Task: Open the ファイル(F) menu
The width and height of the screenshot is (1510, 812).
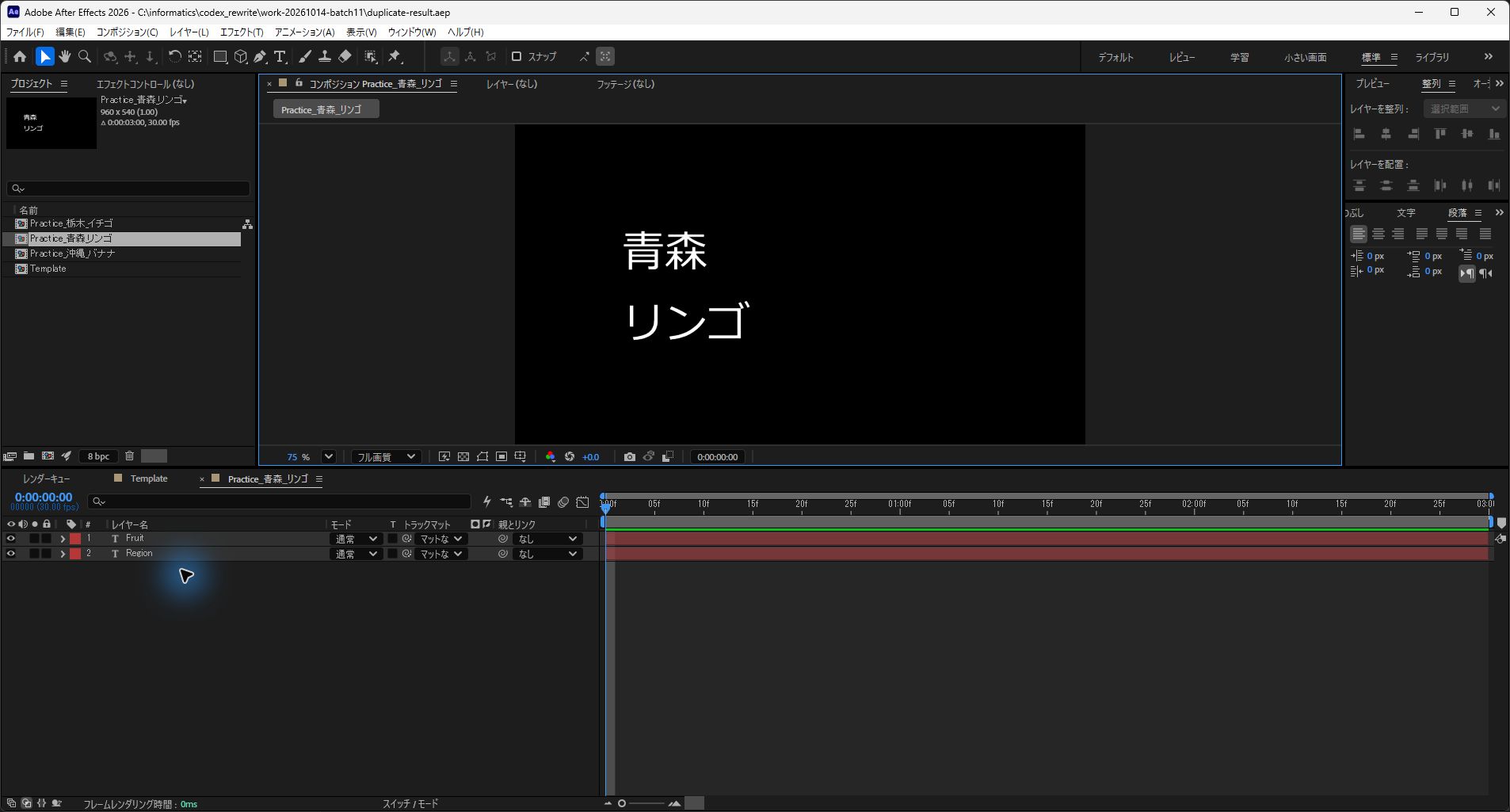Action: coord(25,32)
